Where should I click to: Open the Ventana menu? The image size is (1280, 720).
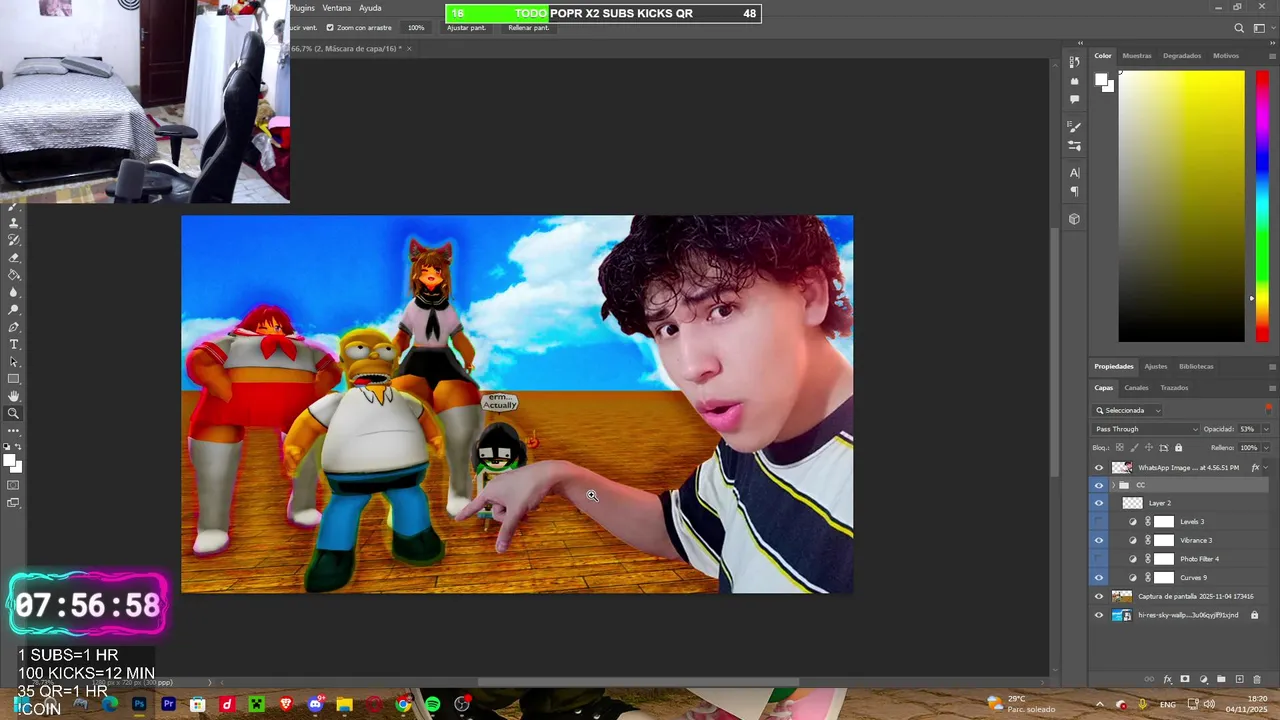[336, 8]
